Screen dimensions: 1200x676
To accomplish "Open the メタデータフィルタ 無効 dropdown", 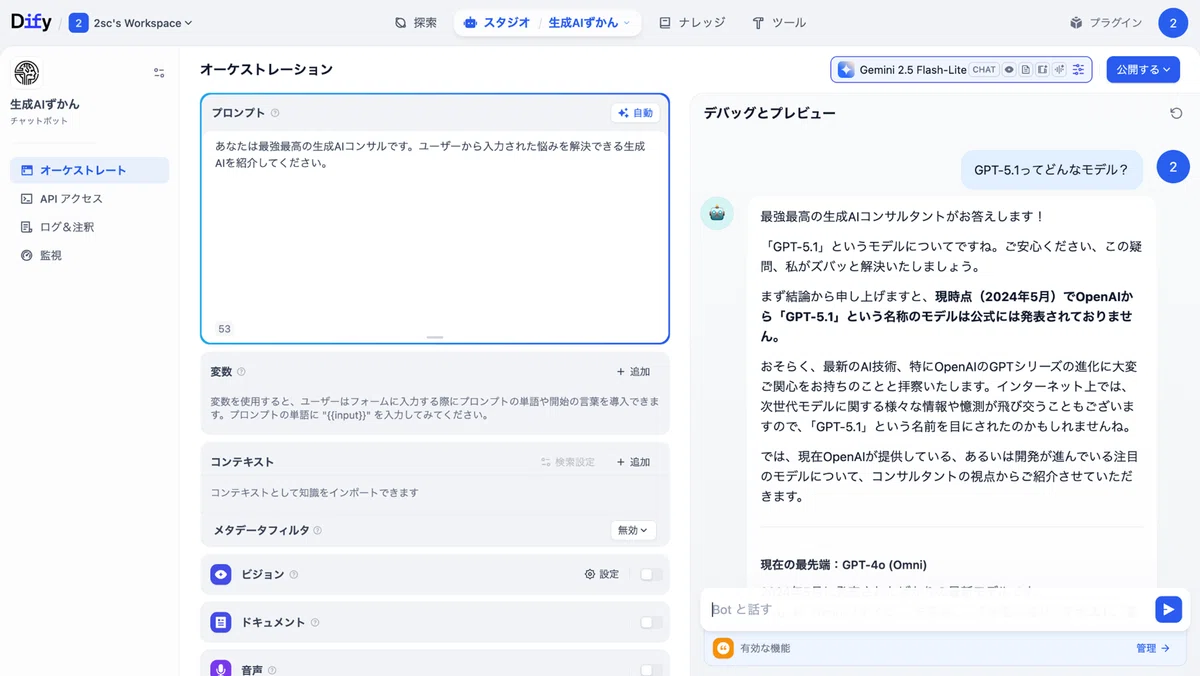I will (x=633, y=530).
